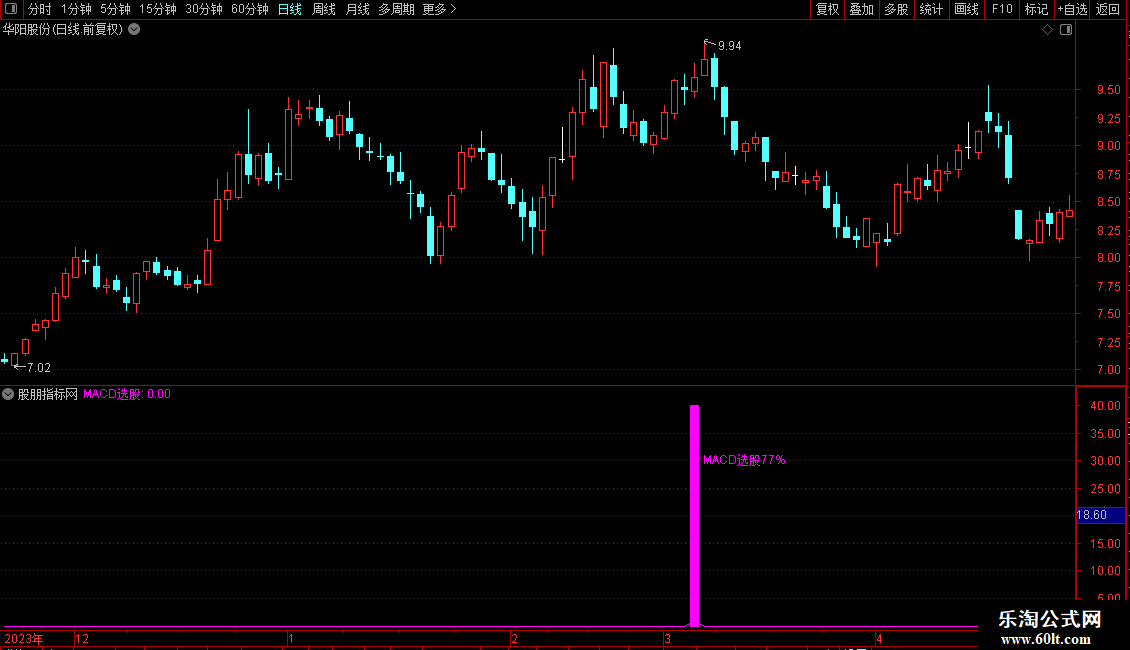This screenshot has height=650, width=1130.
Task: Click the 9.50 price axis label
Action: [1108, 90]
